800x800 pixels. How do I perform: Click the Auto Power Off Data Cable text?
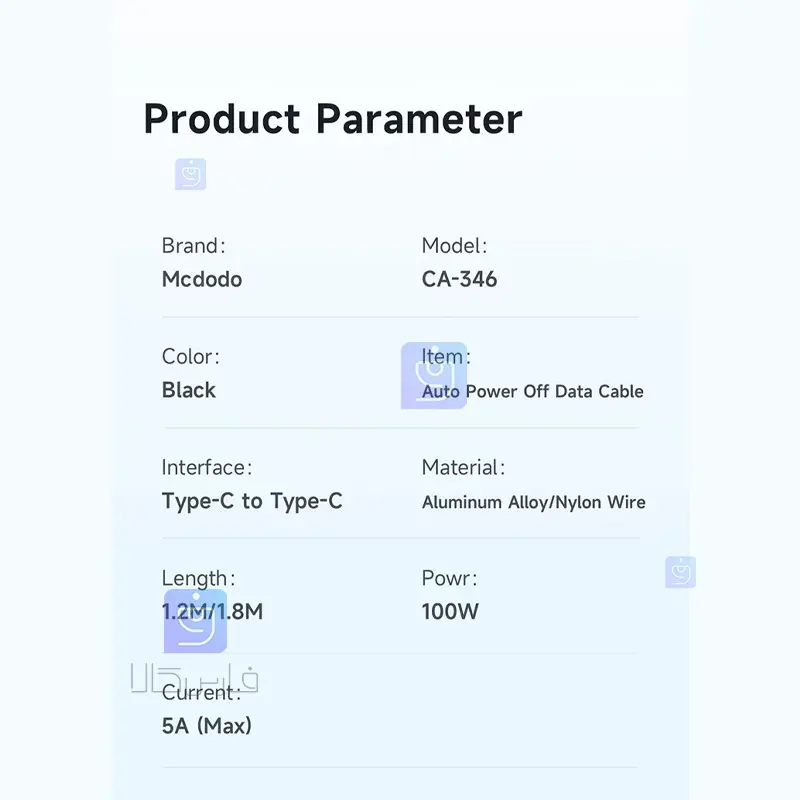tap(532, 391)
